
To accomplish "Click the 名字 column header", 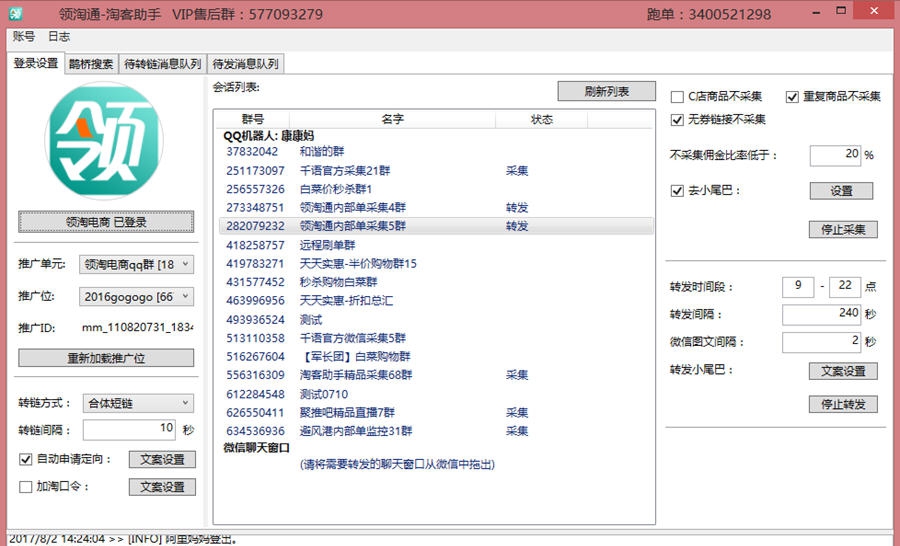I will (392, 119).
